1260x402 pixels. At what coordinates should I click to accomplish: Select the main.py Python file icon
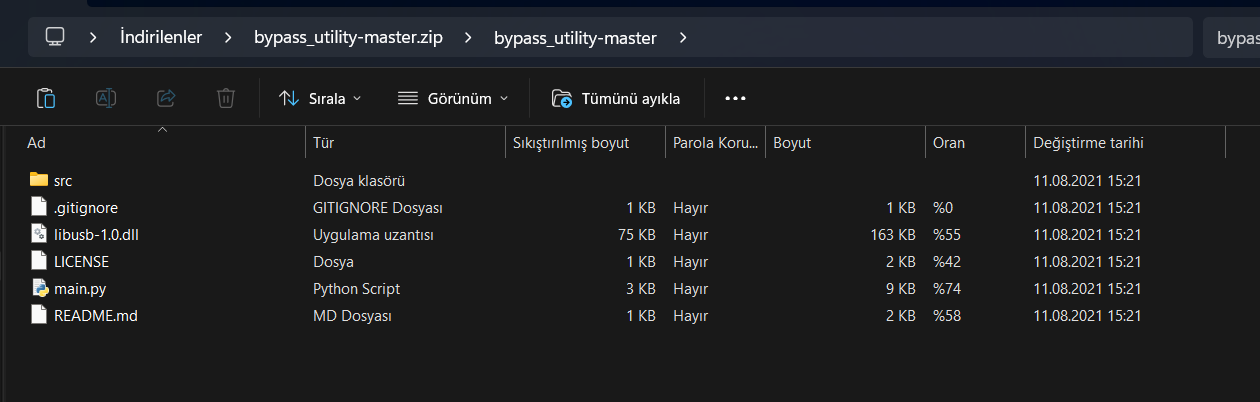[x=39, y=288]
